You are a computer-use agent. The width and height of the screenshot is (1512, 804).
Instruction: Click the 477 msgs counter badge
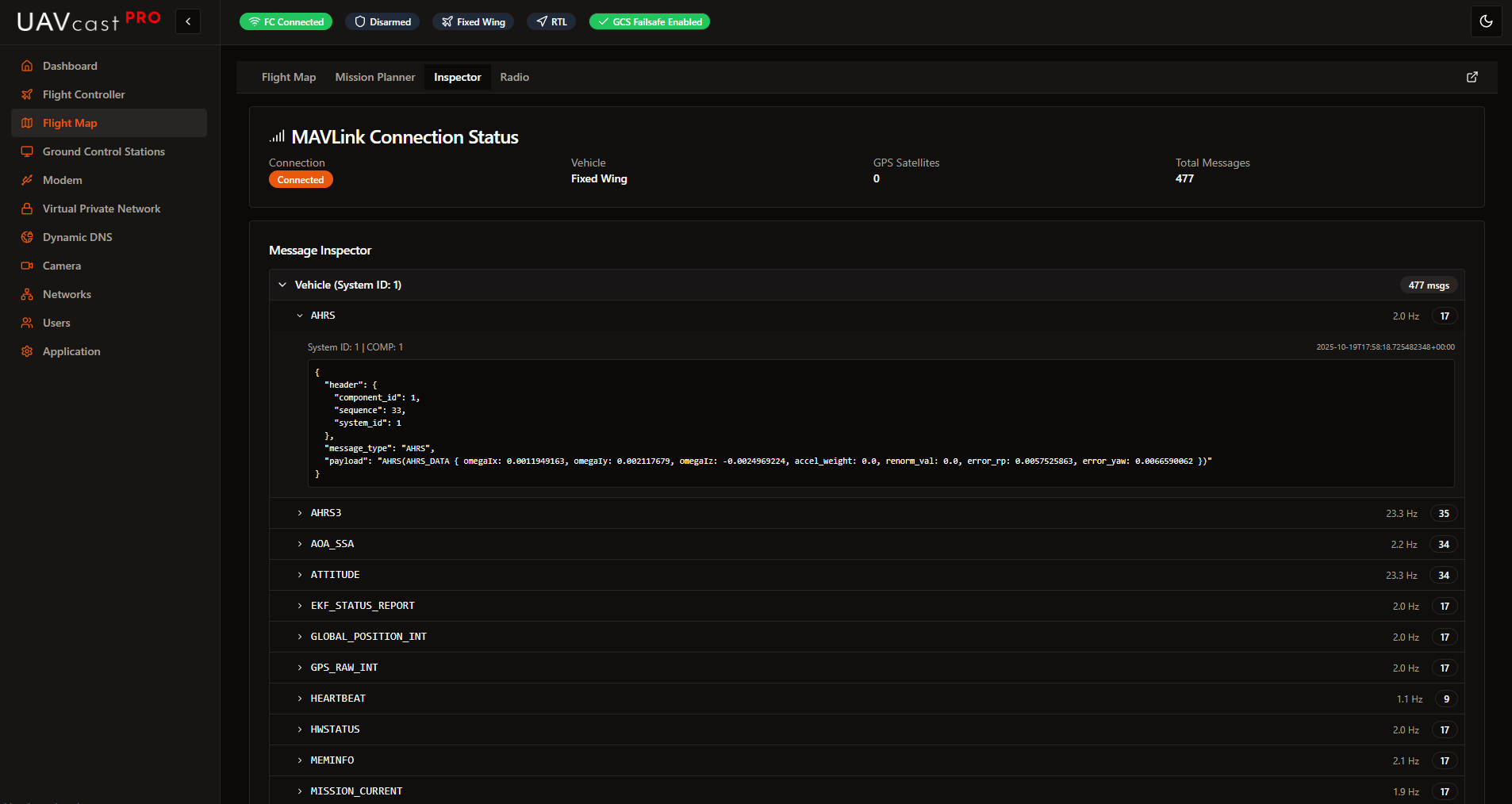pyautogui.click(x=1429, y=285)
